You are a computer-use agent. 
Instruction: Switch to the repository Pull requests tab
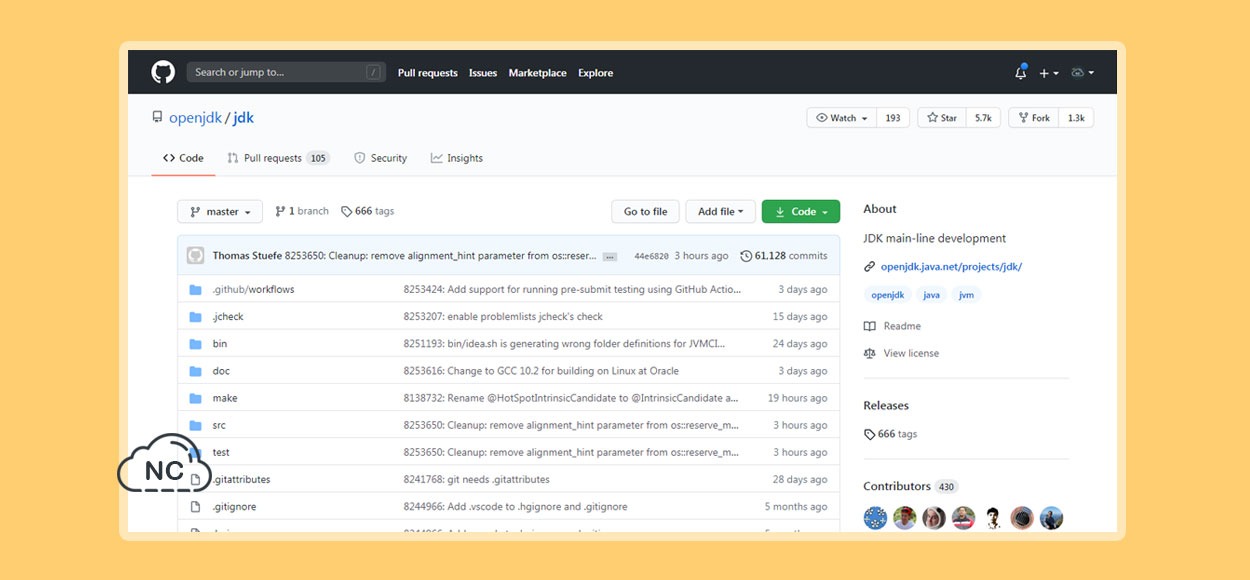(278, 158)
